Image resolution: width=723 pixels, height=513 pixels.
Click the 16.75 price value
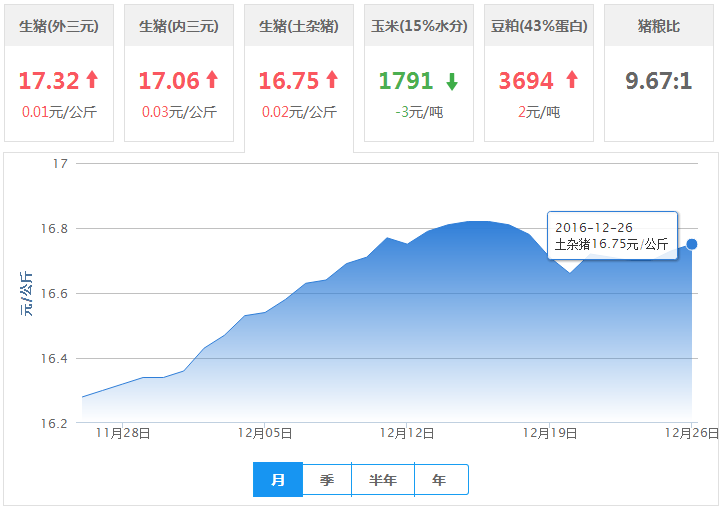coord(289,81)
